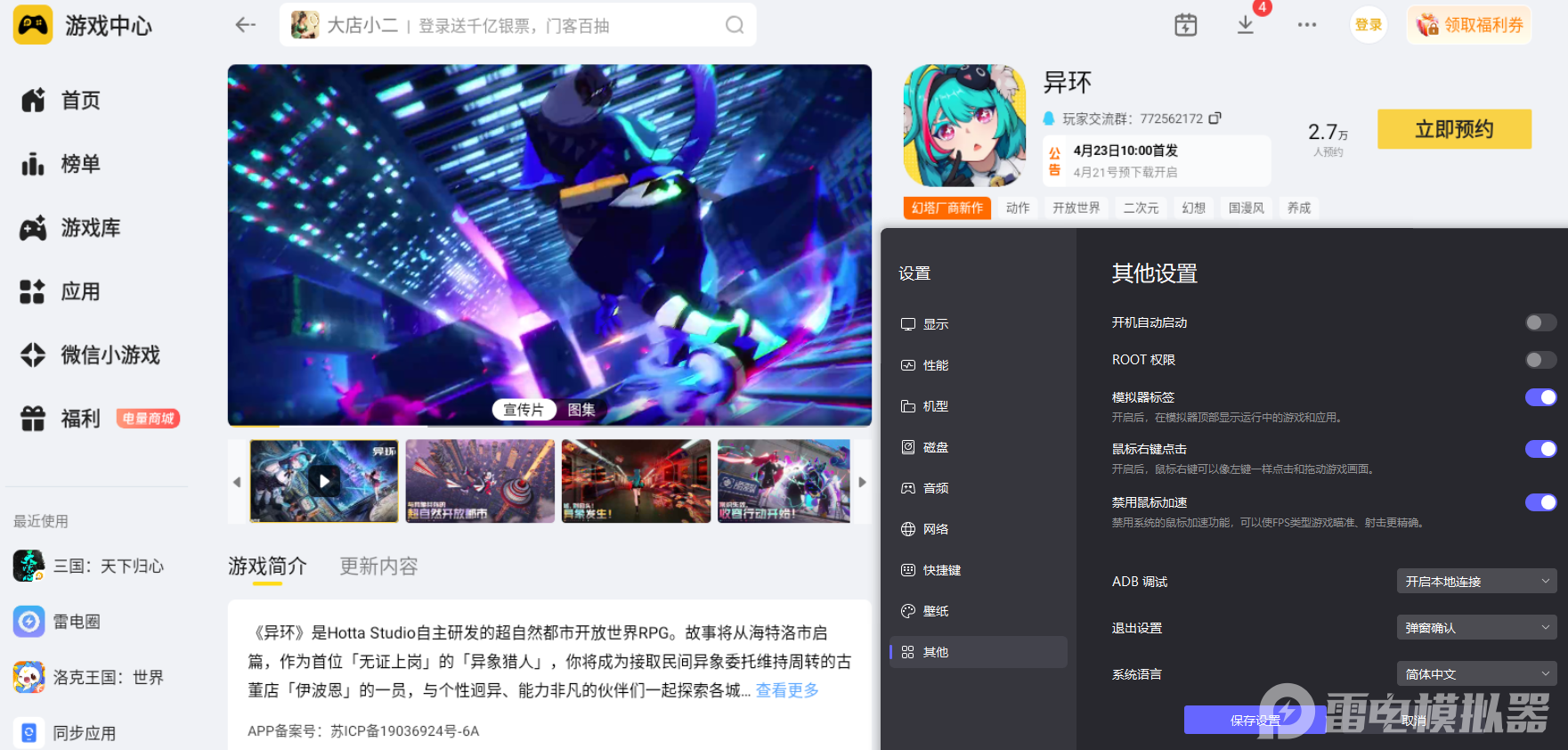The width and height of the screenshot is (1568, 750).
Task: Launch 三国：天下归心 from recent list
Action: [89, 567]
